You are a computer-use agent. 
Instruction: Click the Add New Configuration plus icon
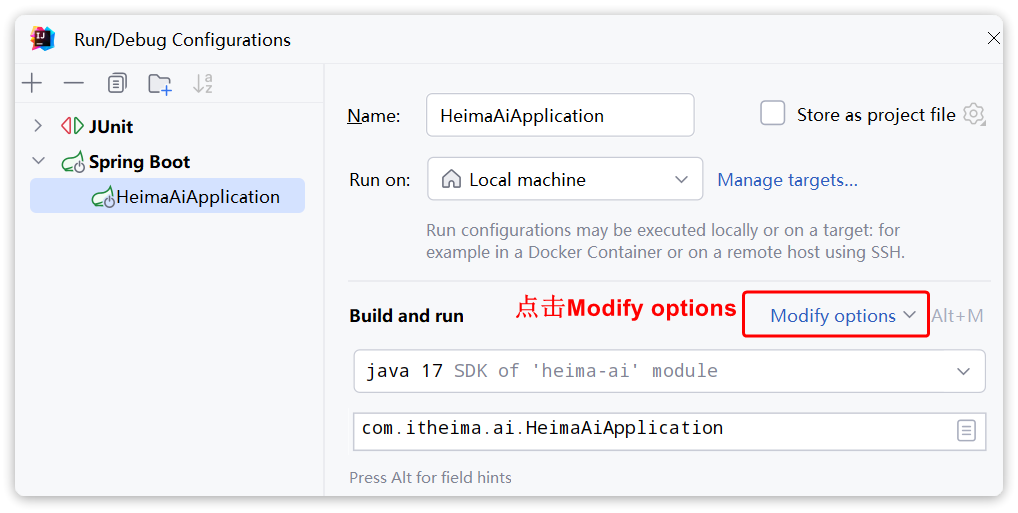33,83
